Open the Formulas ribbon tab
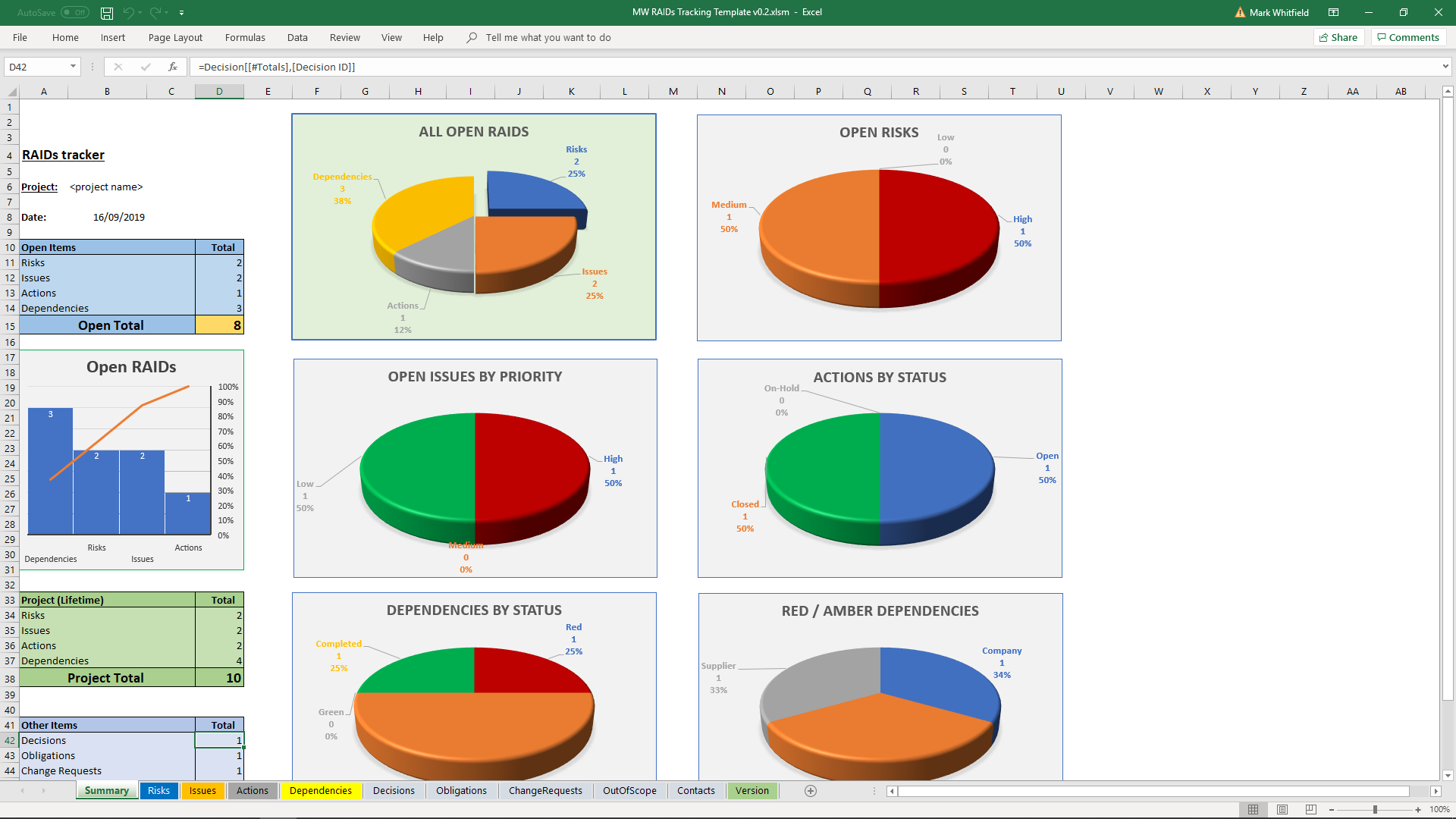 (245, 37)
